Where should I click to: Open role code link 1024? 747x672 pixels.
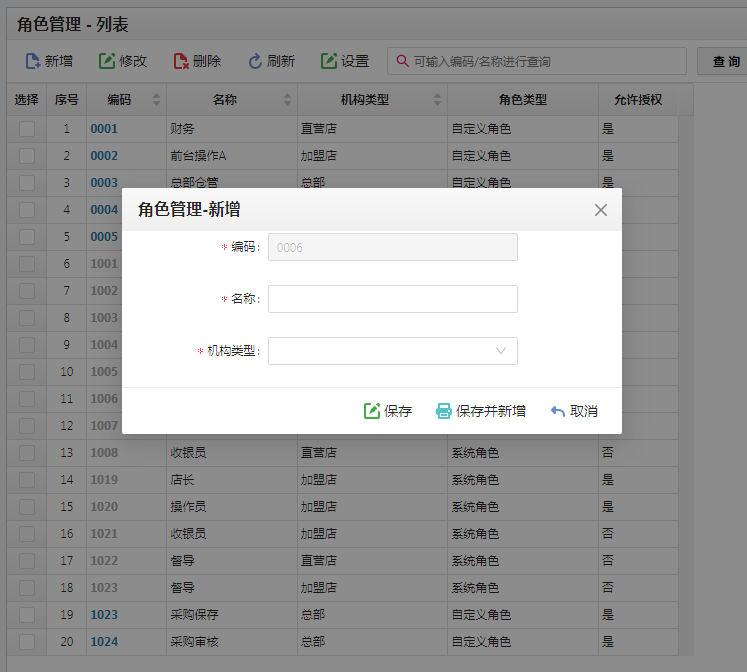pyautogui.click(x=104, y=642)
